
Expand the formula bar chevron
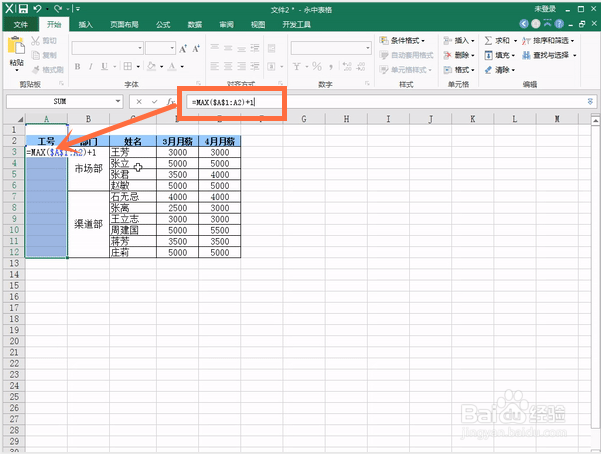click(590, 102)
